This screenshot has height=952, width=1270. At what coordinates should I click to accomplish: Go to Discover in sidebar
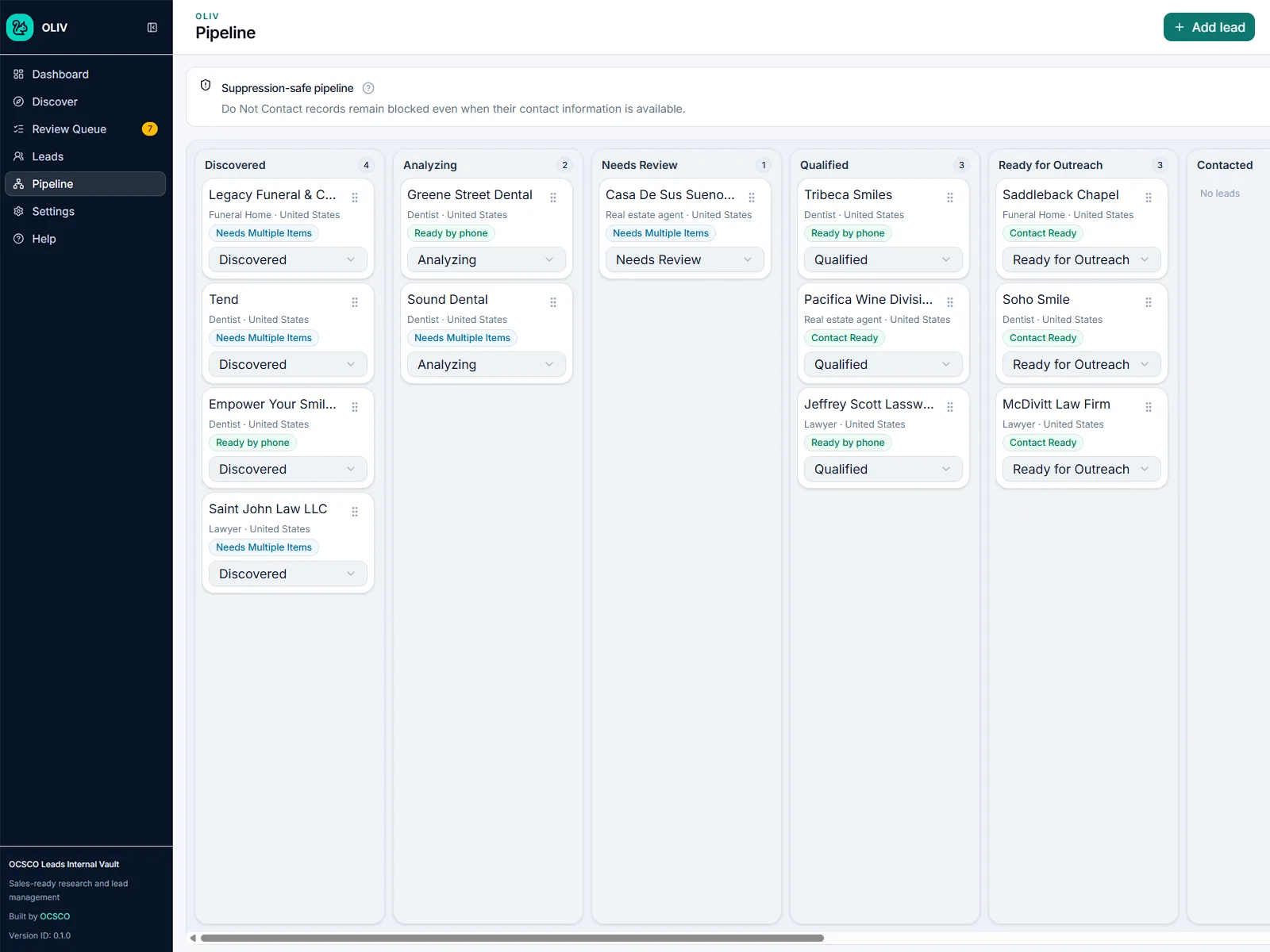pos(86,102)
